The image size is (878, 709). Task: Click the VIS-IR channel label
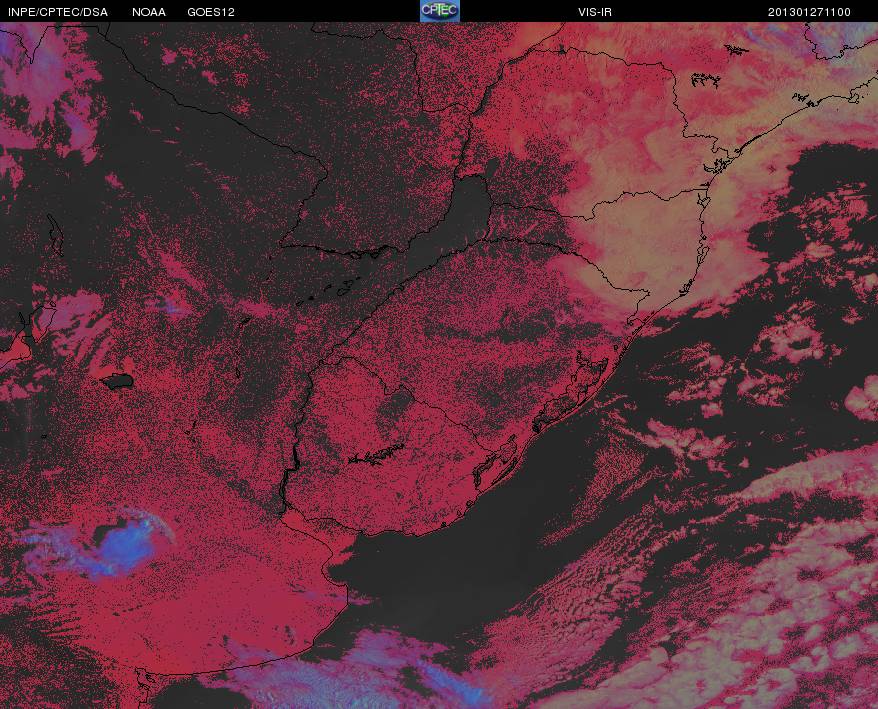pos(595,12)
